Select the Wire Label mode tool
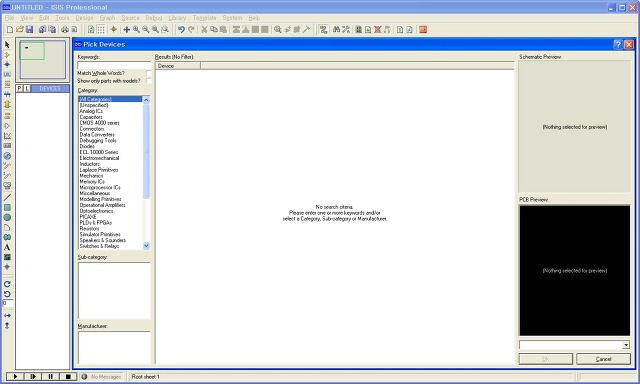 [7, 74]
